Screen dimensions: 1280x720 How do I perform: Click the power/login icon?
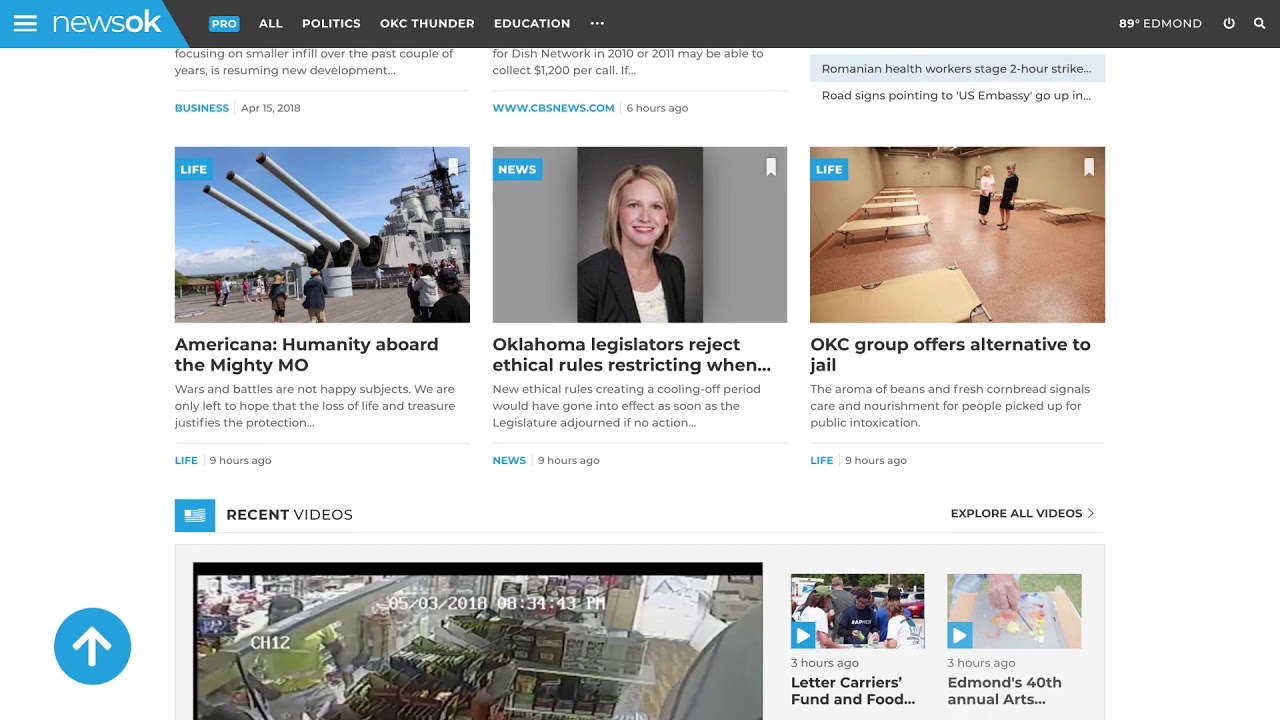pos(1229,23)
